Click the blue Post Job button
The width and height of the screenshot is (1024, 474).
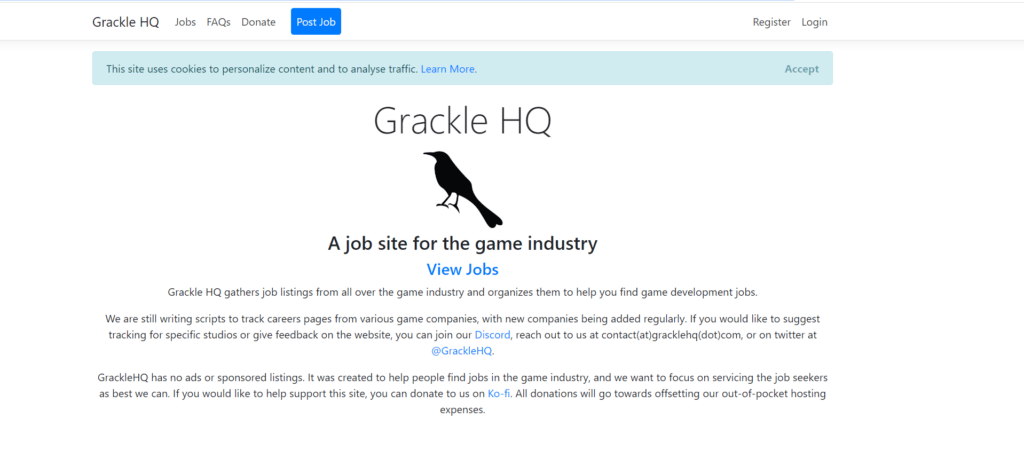[316, 22]
